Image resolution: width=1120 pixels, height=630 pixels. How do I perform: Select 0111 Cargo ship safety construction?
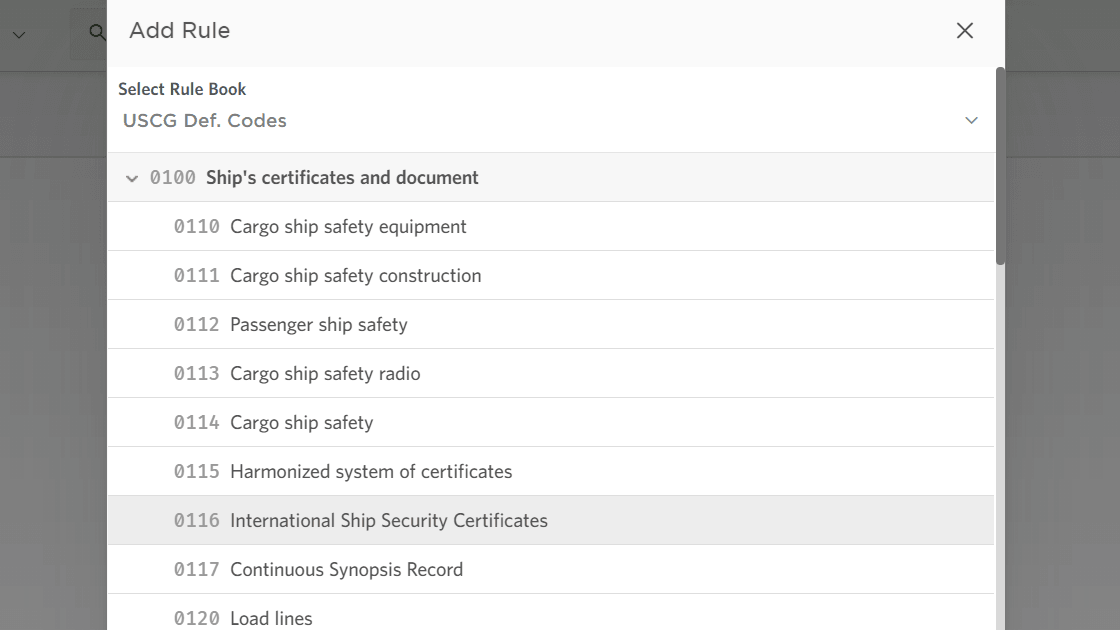tap(355, 276)
